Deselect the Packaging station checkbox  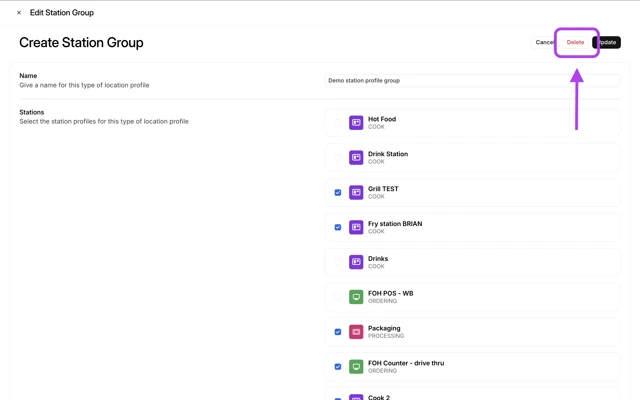click(338, 332)
